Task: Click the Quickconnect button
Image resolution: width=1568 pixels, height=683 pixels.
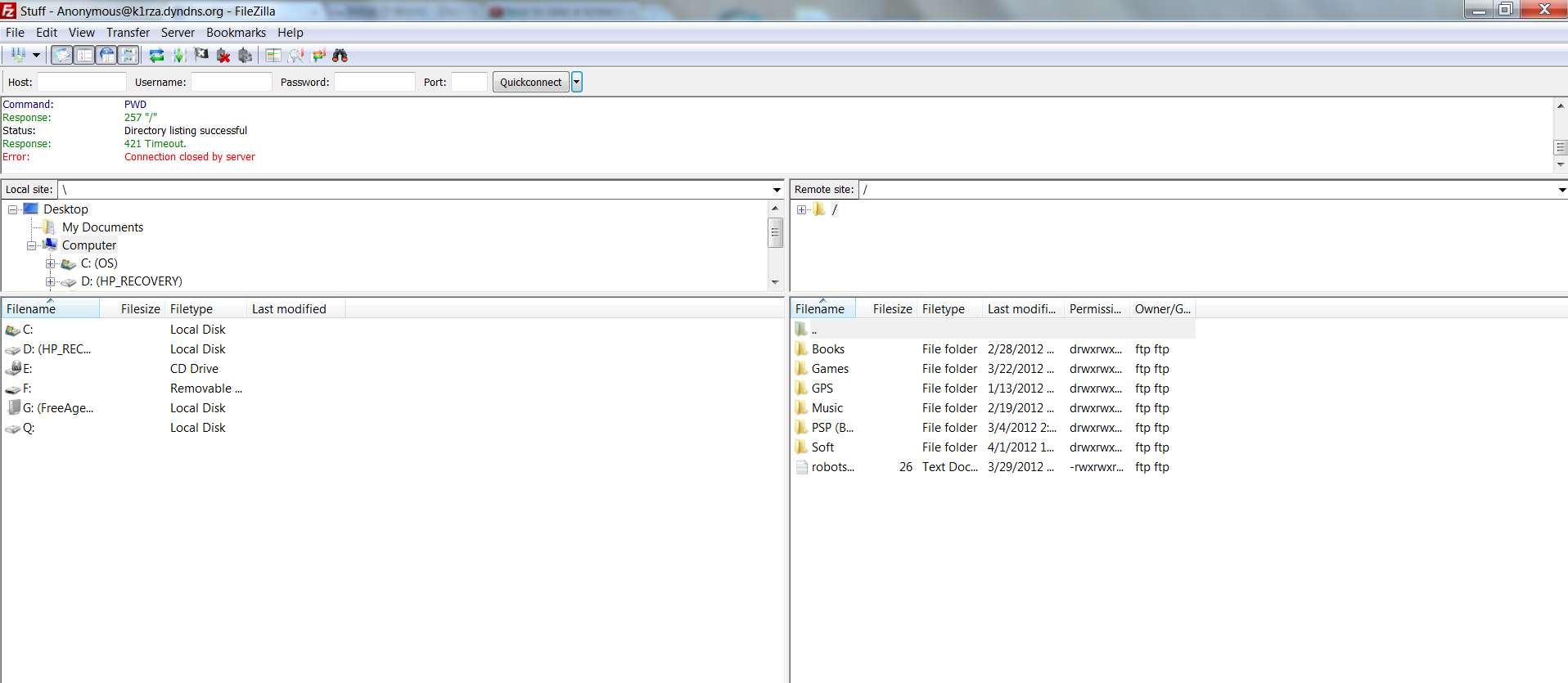Action: click(531, 82)
